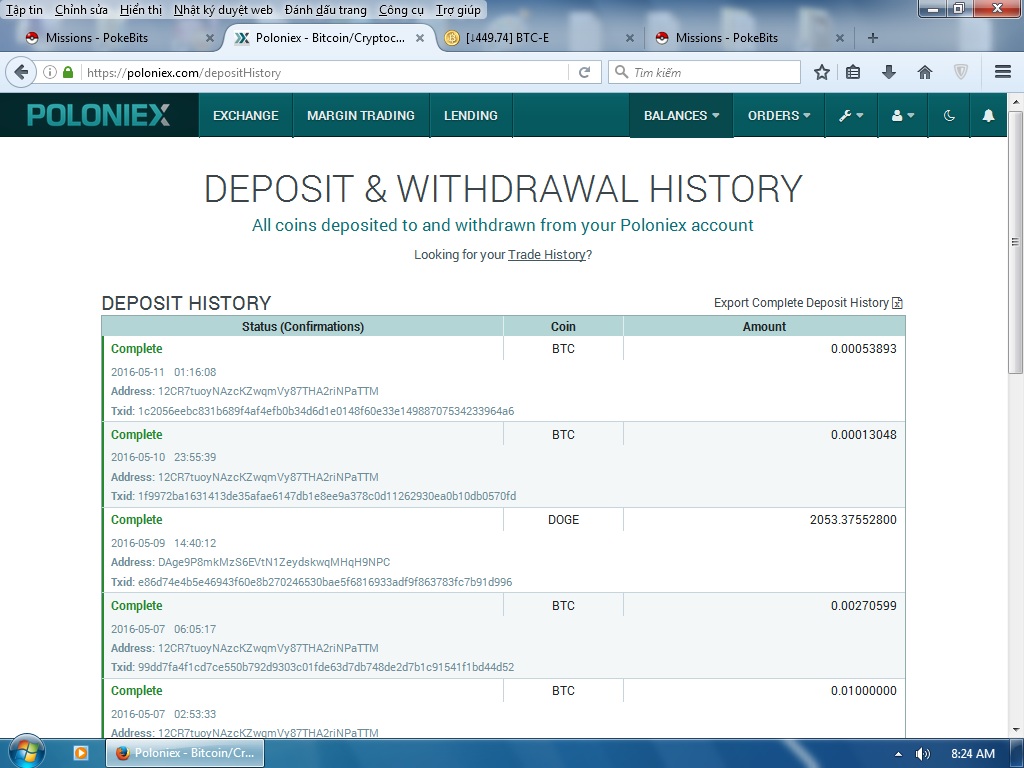Select Poloniex Firefox taskbar button
Viewport: 1024px width, 768px height.
[185, 753]
